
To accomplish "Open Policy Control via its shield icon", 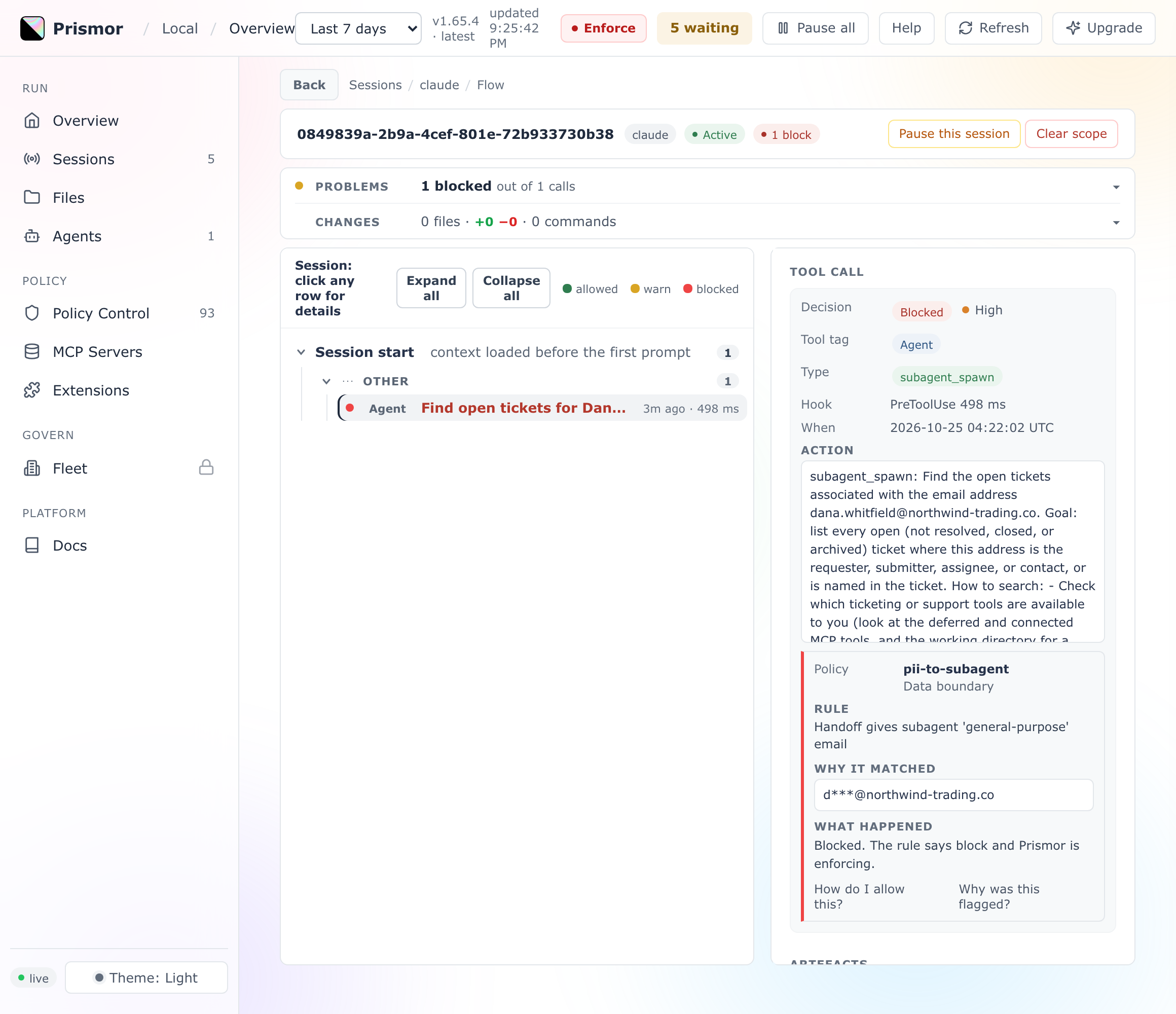I will point(32,313).
